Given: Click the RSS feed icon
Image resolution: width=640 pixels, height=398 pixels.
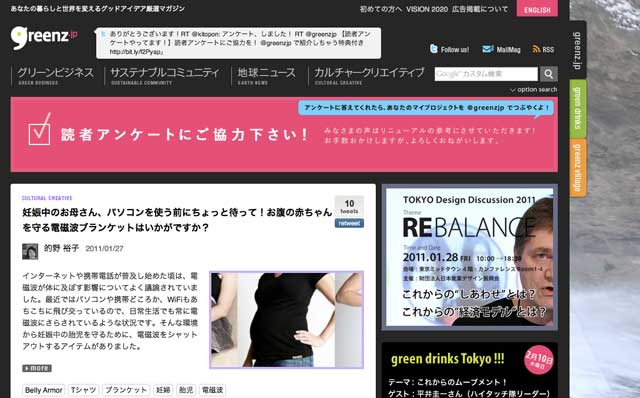Looking at the screenshot, I should [x=536, y=49].
